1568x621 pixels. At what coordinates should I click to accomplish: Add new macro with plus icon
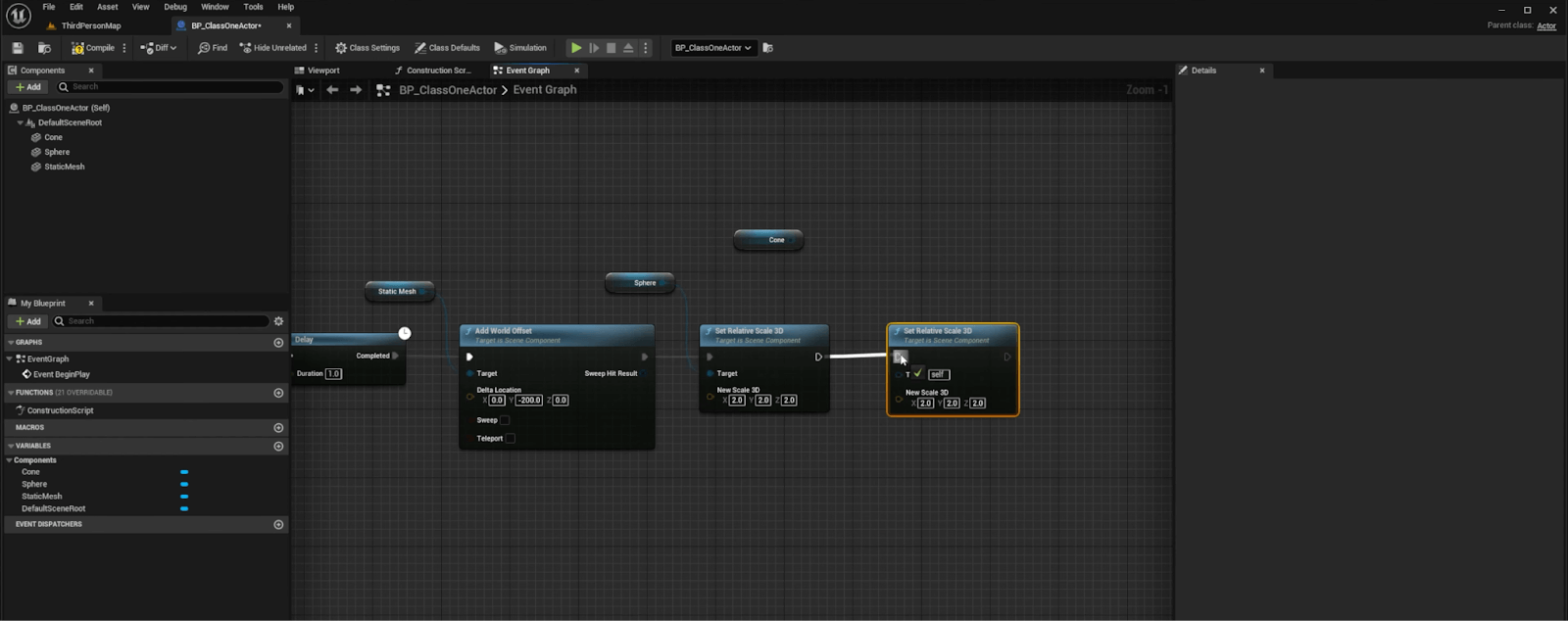278,428
